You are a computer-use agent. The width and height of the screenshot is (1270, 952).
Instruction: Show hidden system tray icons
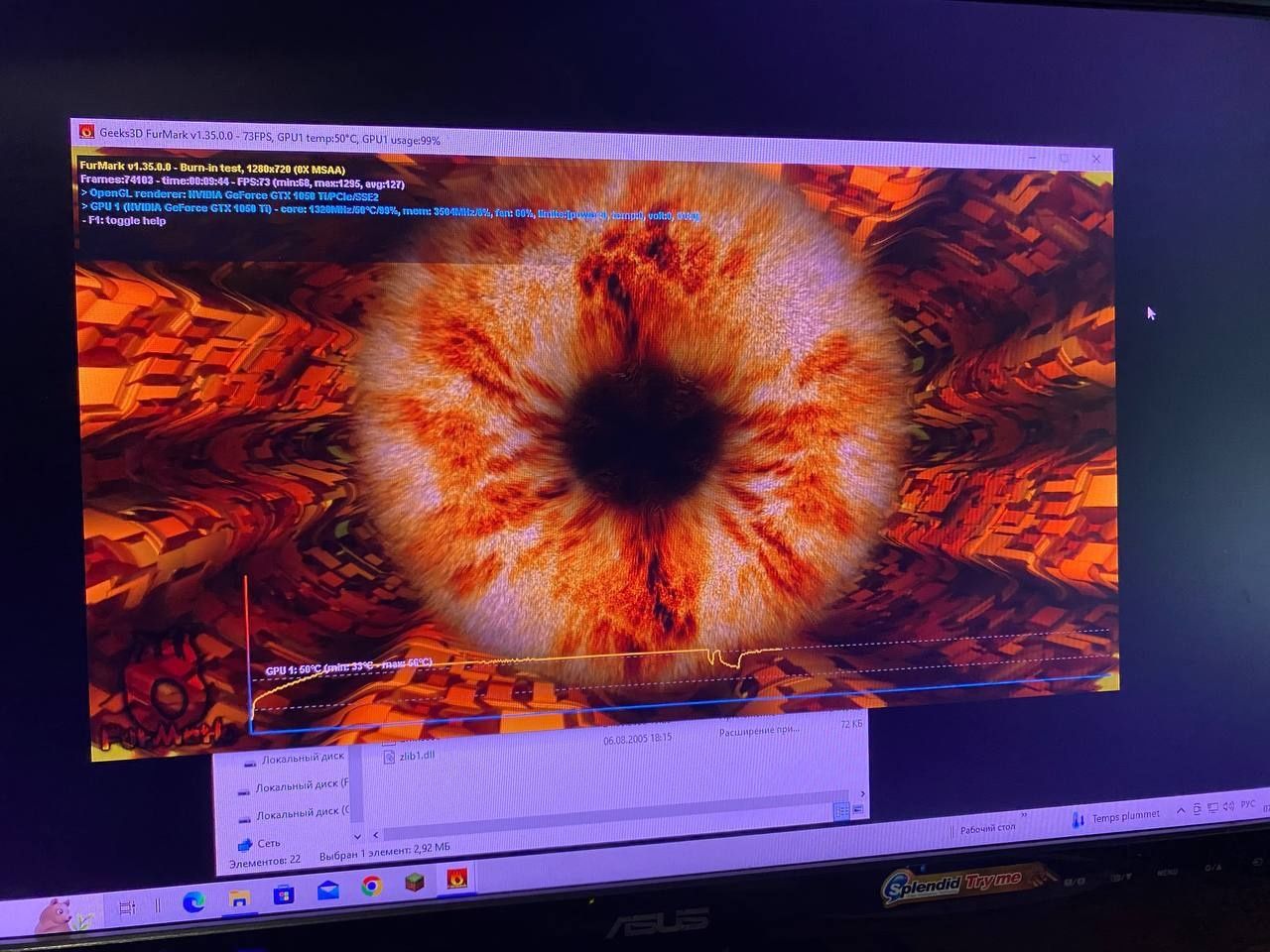pos(1181,810)
